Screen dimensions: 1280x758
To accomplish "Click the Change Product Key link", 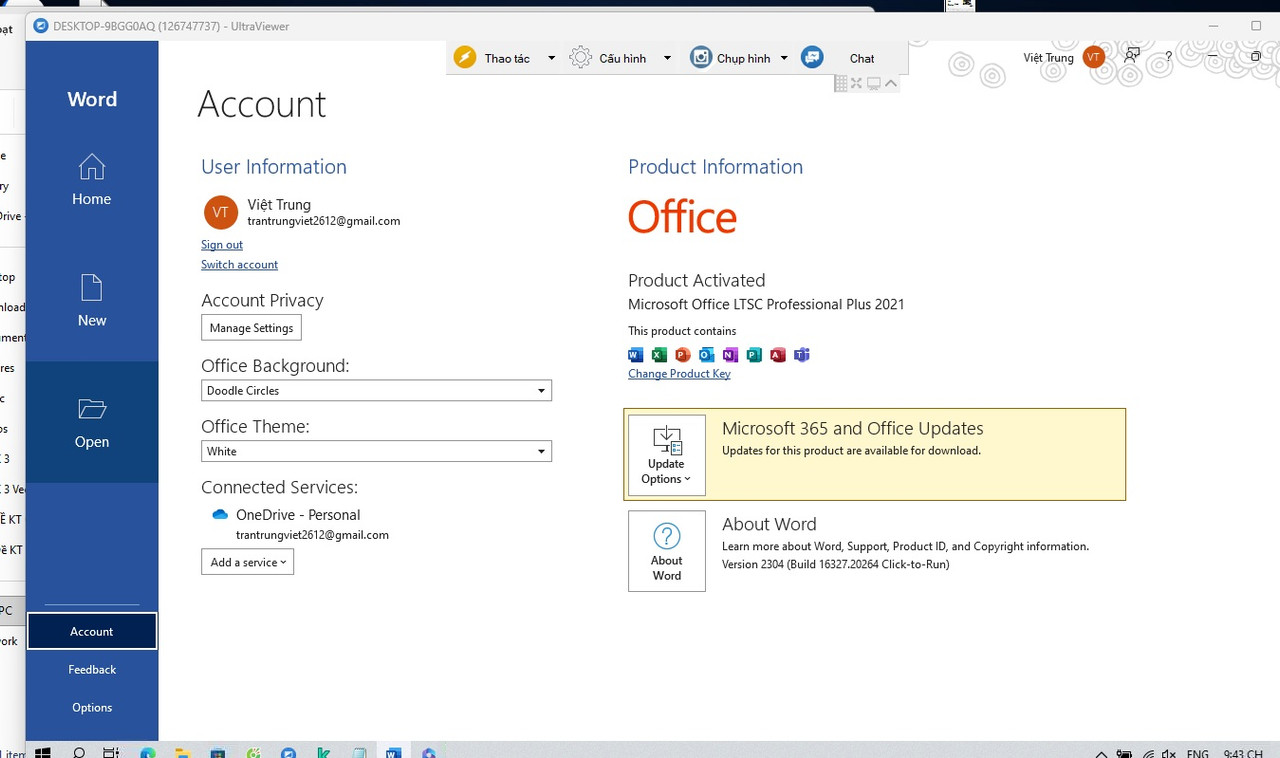I will (679, 374).
